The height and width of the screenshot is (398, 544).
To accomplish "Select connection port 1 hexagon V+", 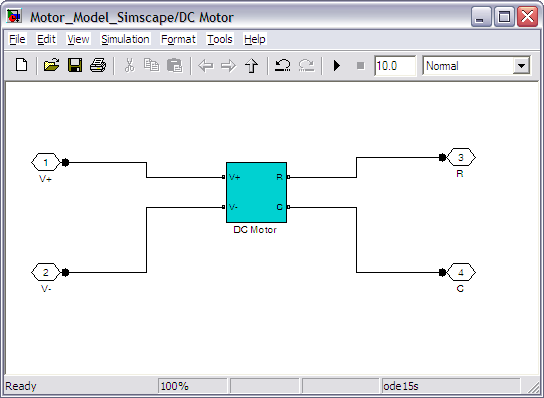I will tap(45, 162).
